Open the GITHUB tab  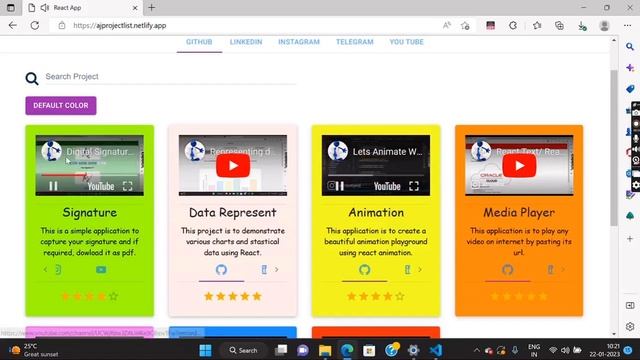pyautogui.click(x=199, y=42)
